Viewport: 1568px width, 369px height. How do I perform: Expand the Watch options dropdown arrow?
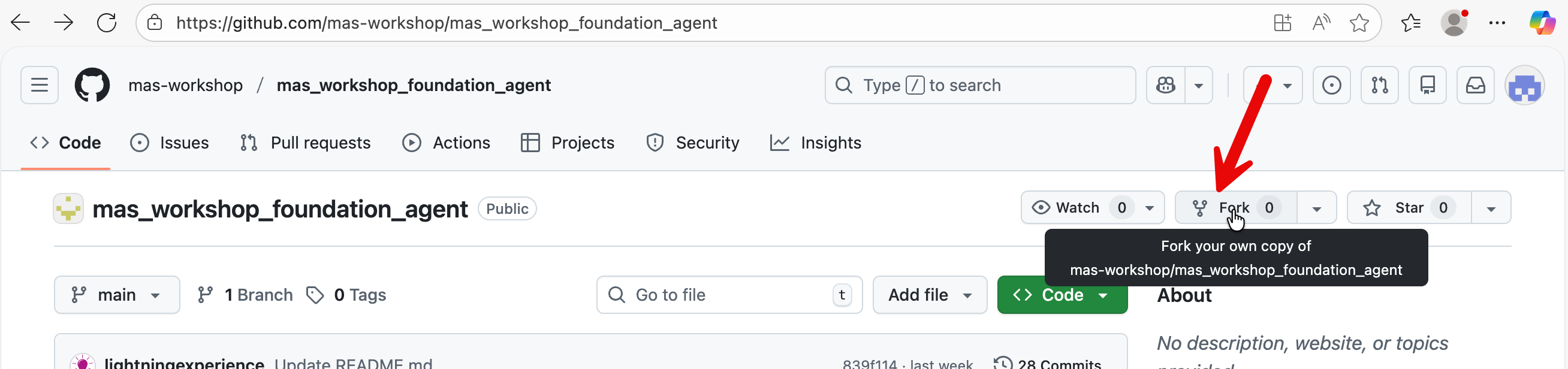click(x=1149, y=207)
